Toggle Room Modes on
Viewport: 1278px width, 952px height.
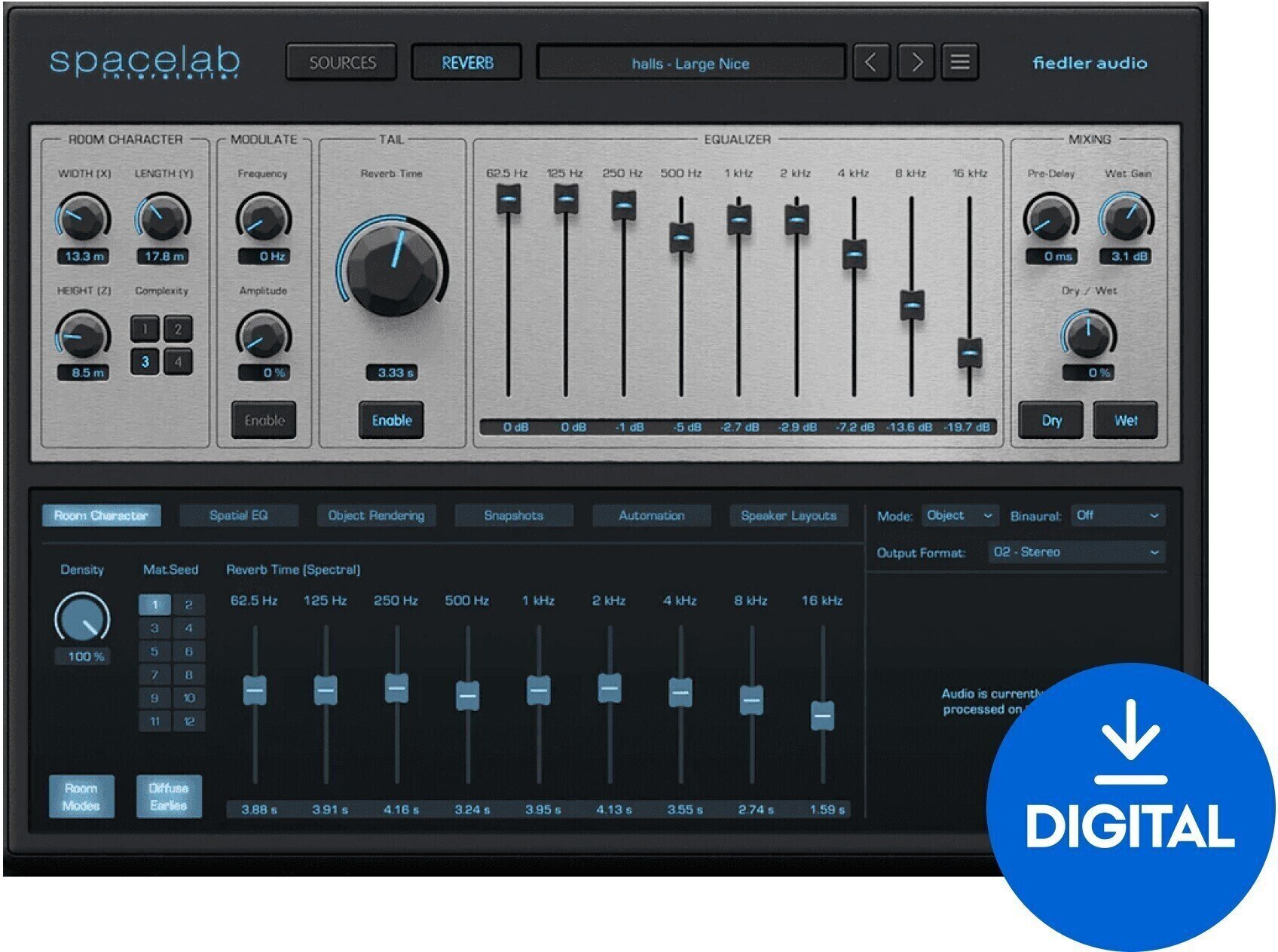click(81, 795)
